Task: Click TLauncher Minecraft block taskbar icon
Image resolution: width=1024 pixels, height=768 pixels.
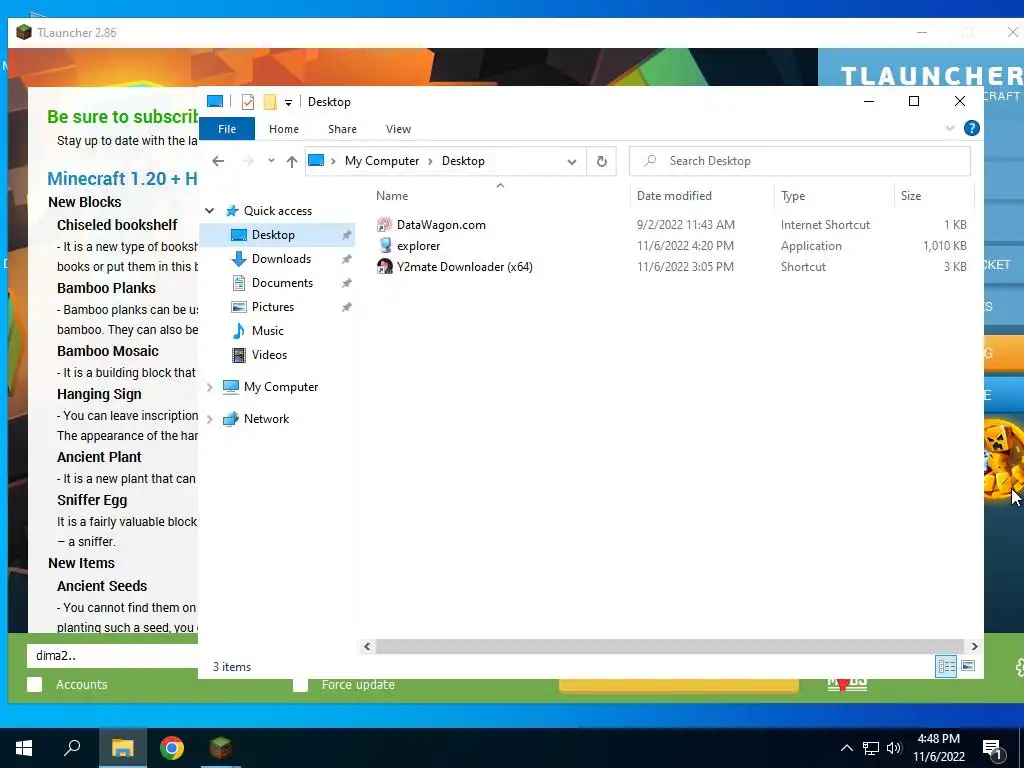Action: (x=220, y=748)
